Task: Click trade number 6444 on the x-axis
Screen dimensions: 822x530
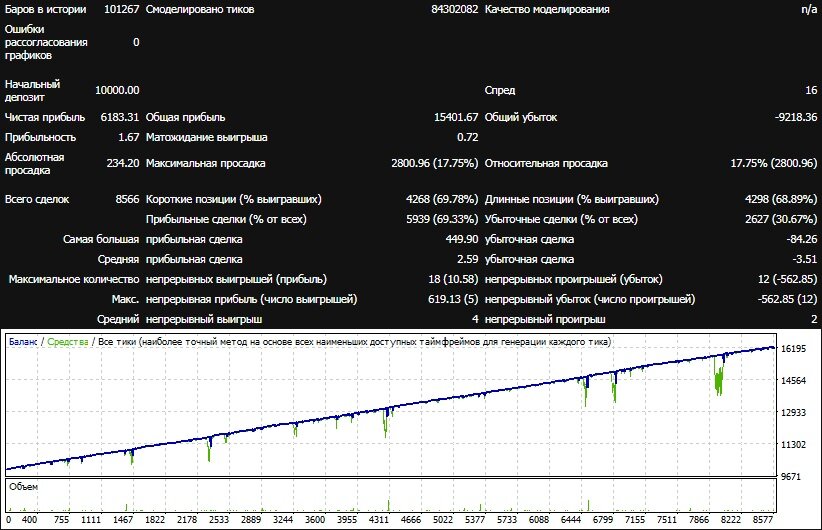Action: 571,520
